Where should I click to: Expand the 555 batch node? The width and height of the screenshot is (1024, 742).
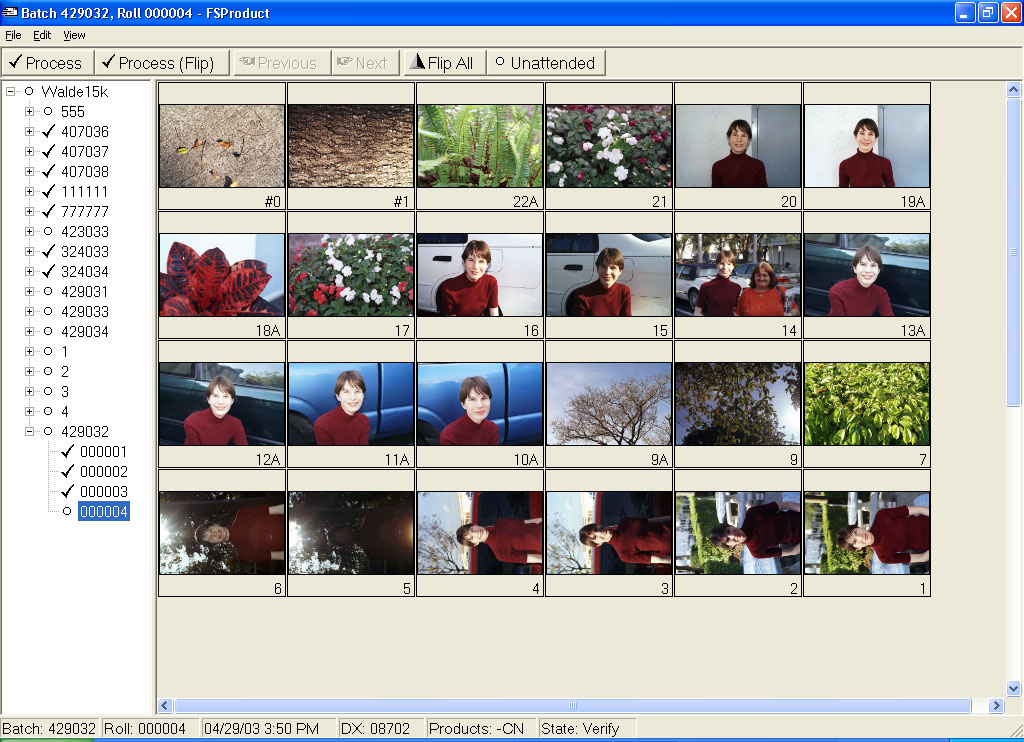click(x=30, y=111)
